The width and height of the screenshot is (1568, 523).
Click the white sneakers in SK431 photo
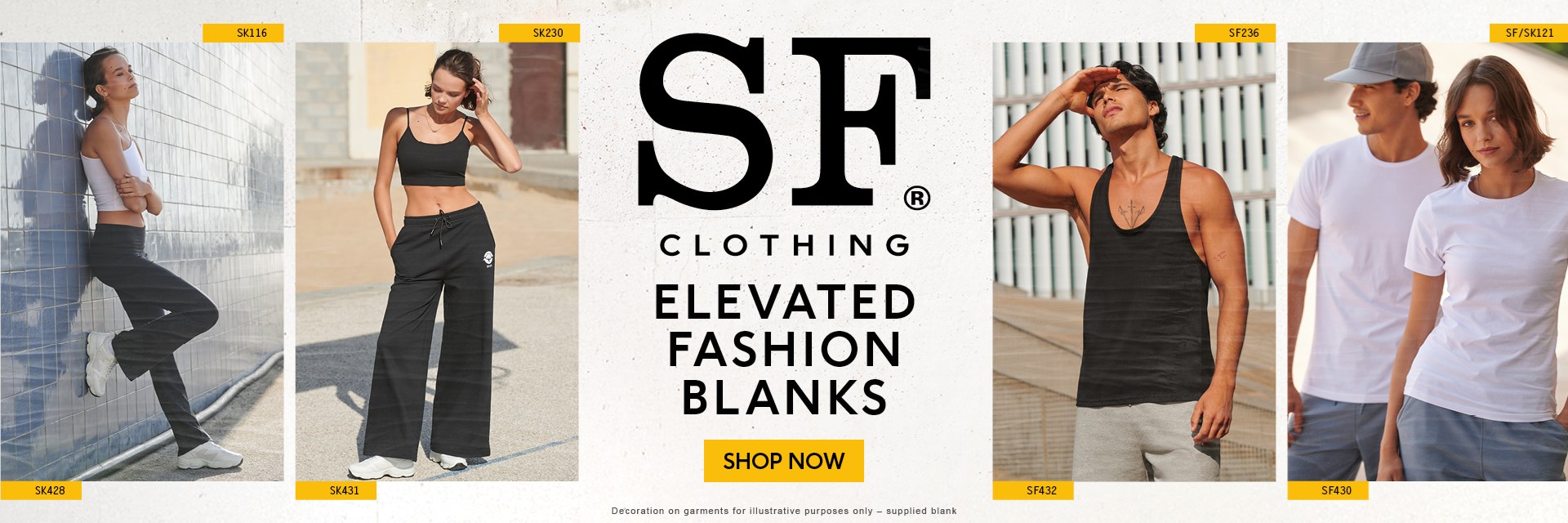click(x=408, y=466)
